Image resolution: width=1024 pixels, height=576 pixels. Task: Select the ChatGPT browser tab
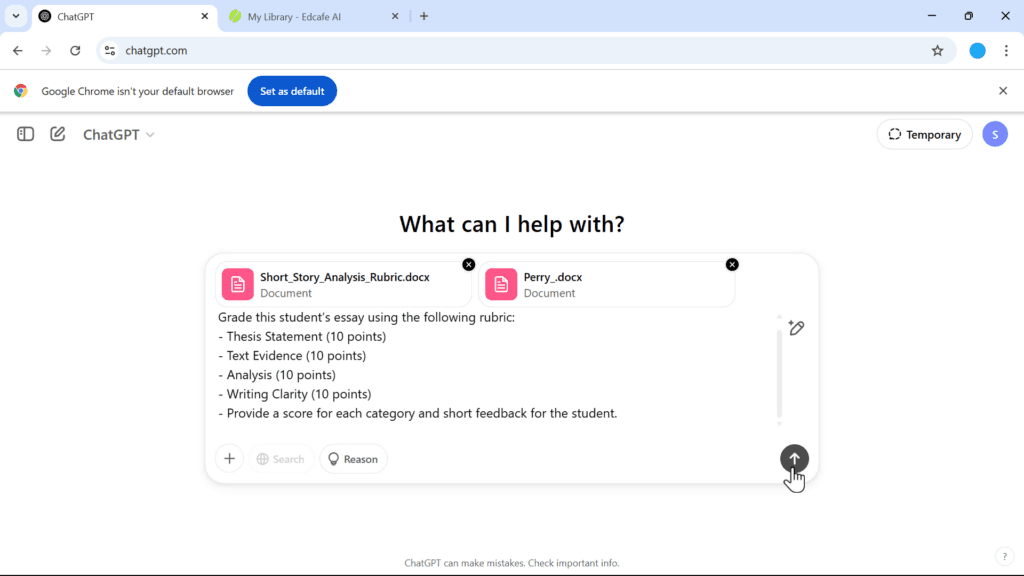click(124, 17)
